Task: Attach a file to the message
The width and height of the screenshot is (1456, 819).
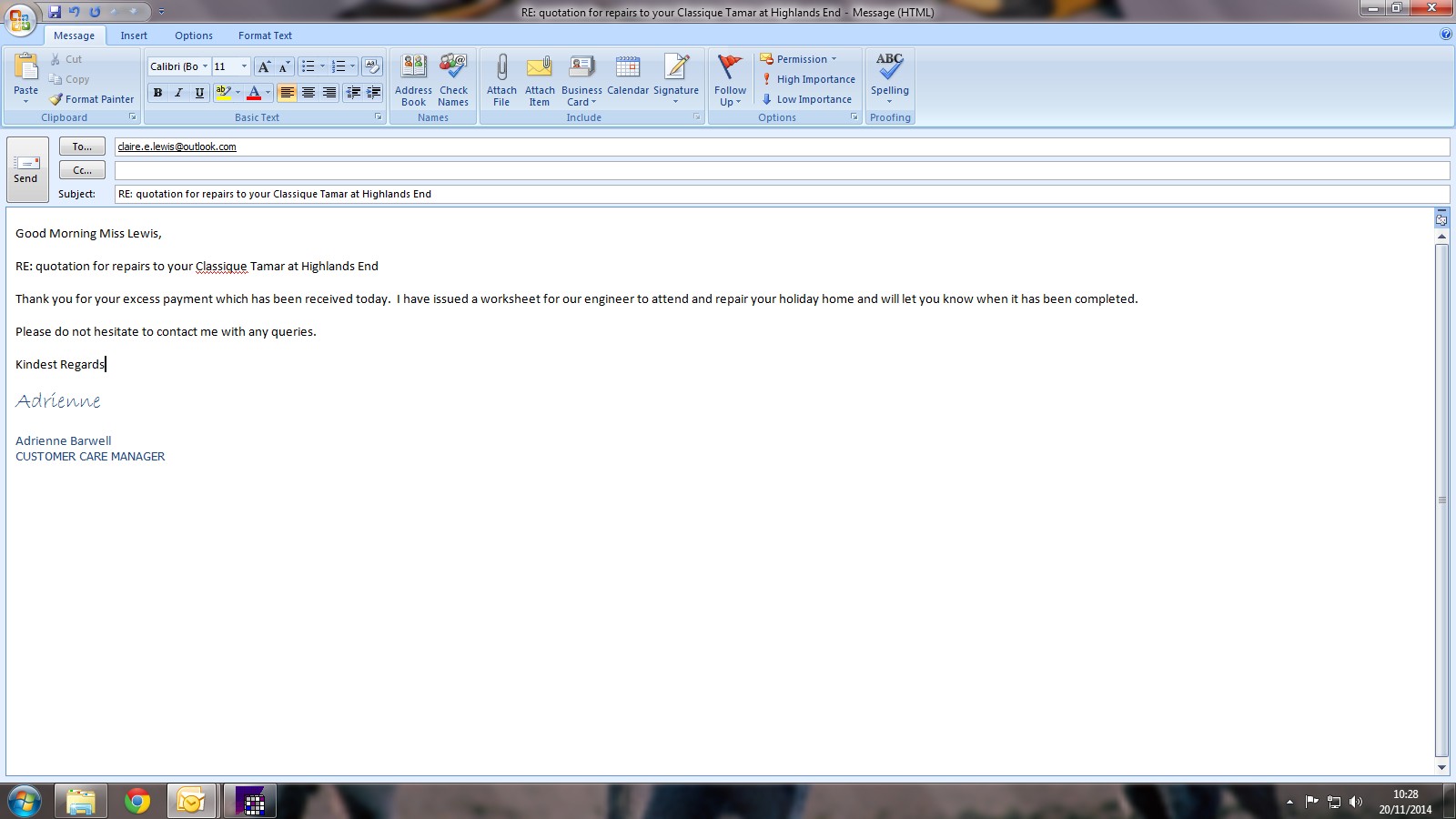Action: (501, 80)
